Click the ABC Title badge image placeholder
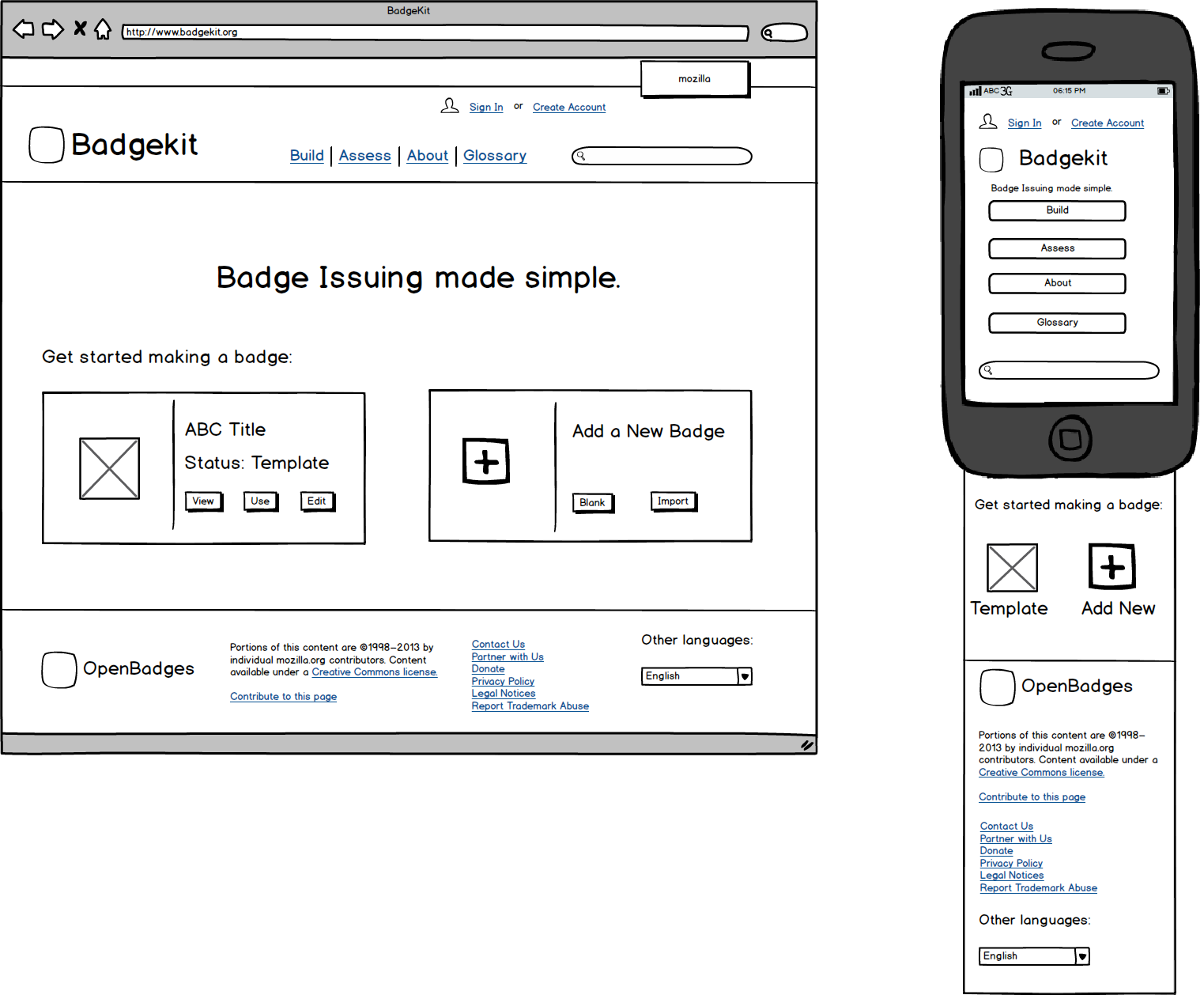This screenshot has height=995, width=1204. tap(110, 468)
